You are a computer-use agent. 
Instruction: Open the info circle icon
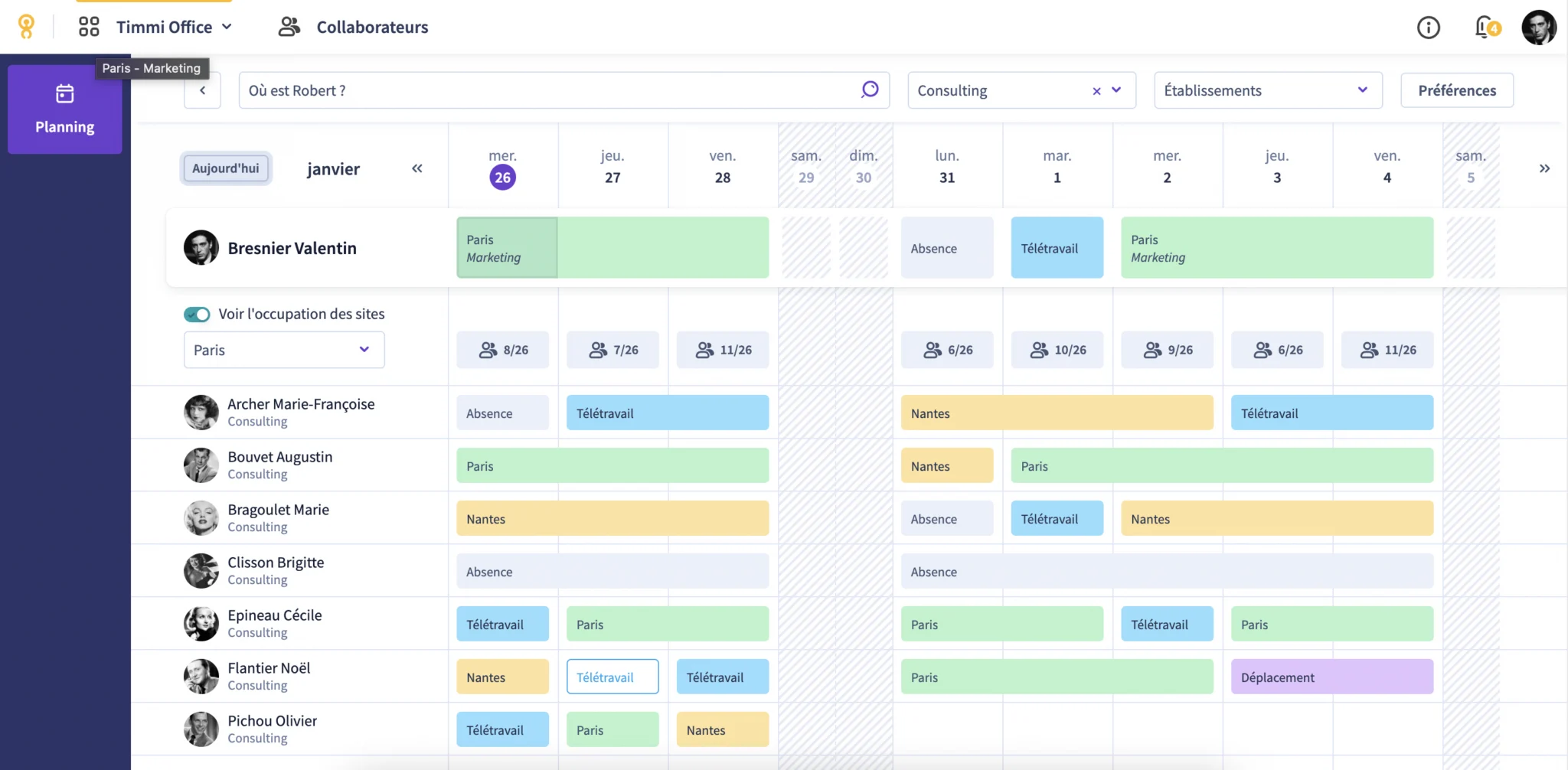pos(1428,28)
